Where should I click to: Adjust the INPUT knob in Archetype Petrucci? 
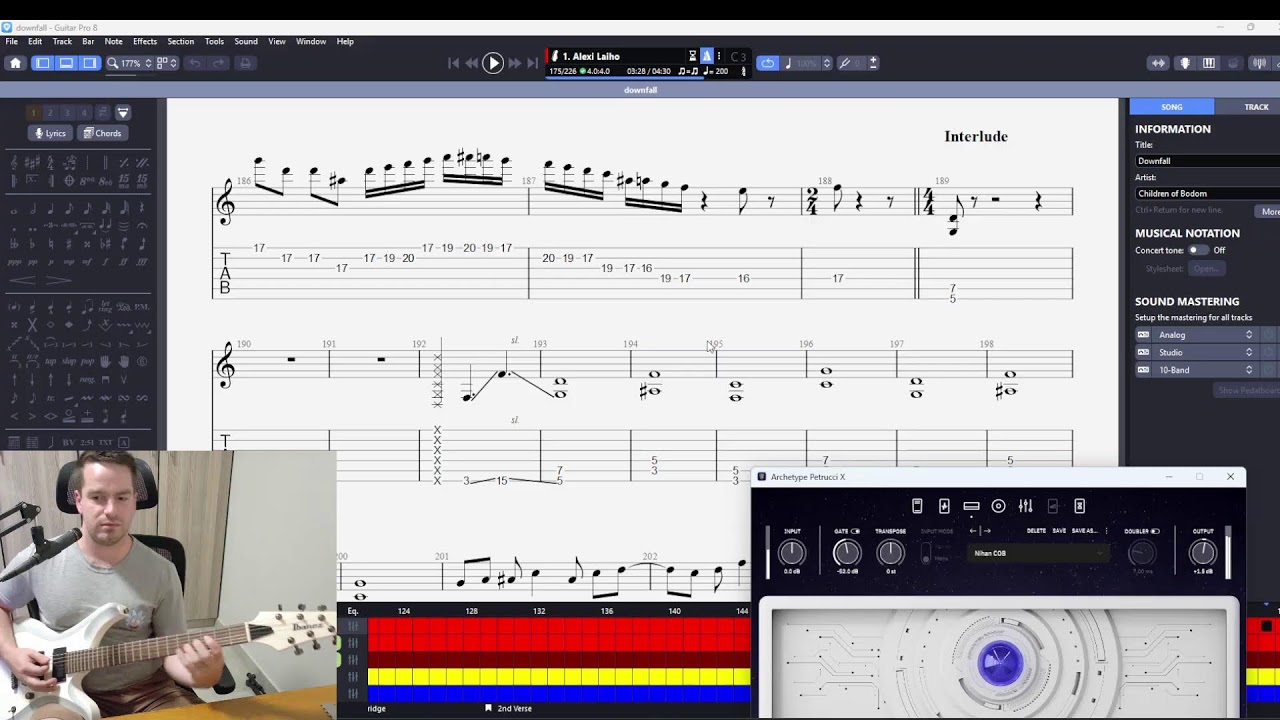click(792, 553)
